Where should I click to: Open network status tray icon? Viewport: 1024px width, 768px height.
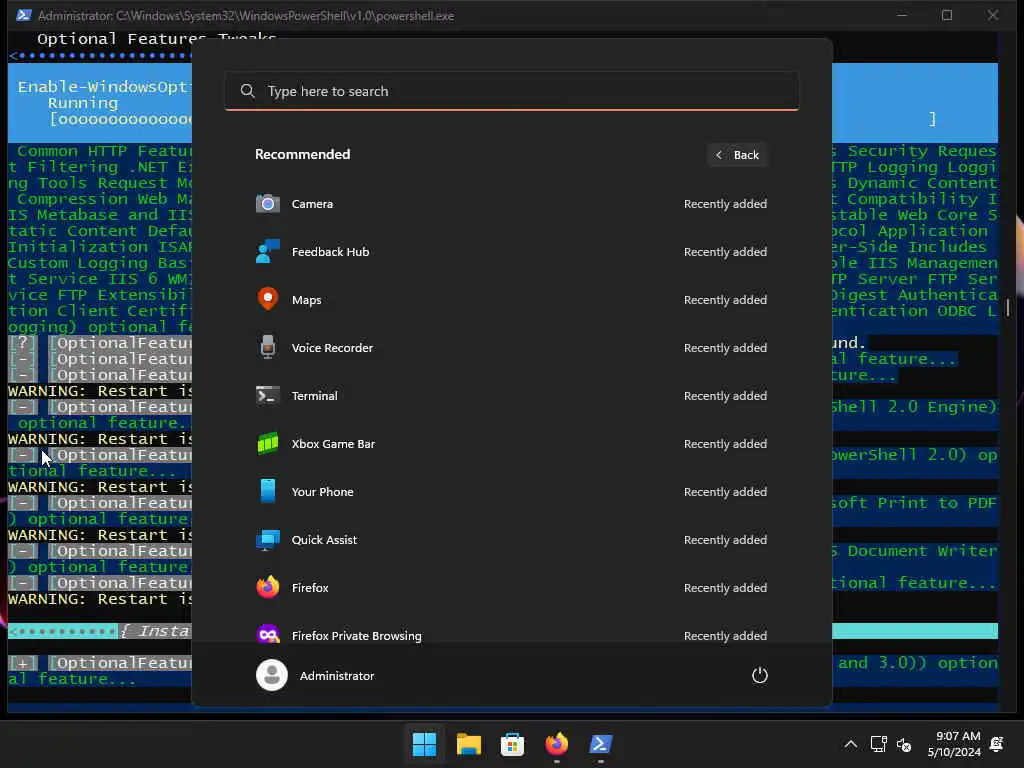(878, 744)
